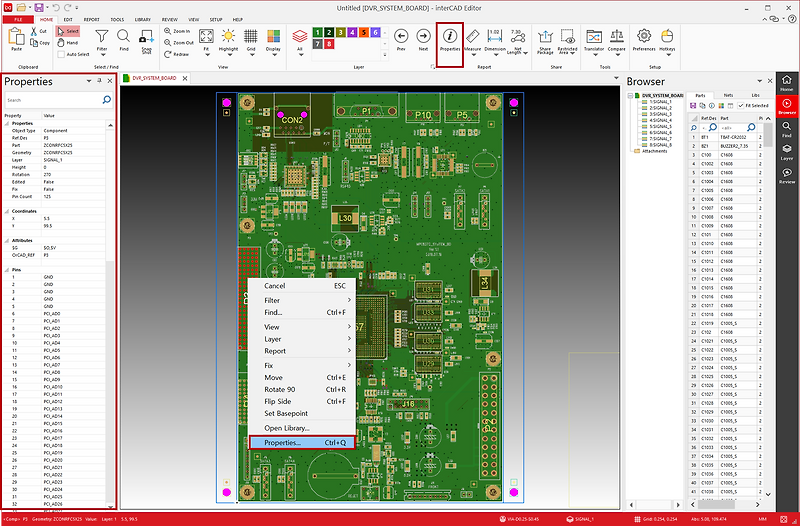Click the Find magnifier in the ribbon
The image size is (800, 526).
tap(124, 38)
